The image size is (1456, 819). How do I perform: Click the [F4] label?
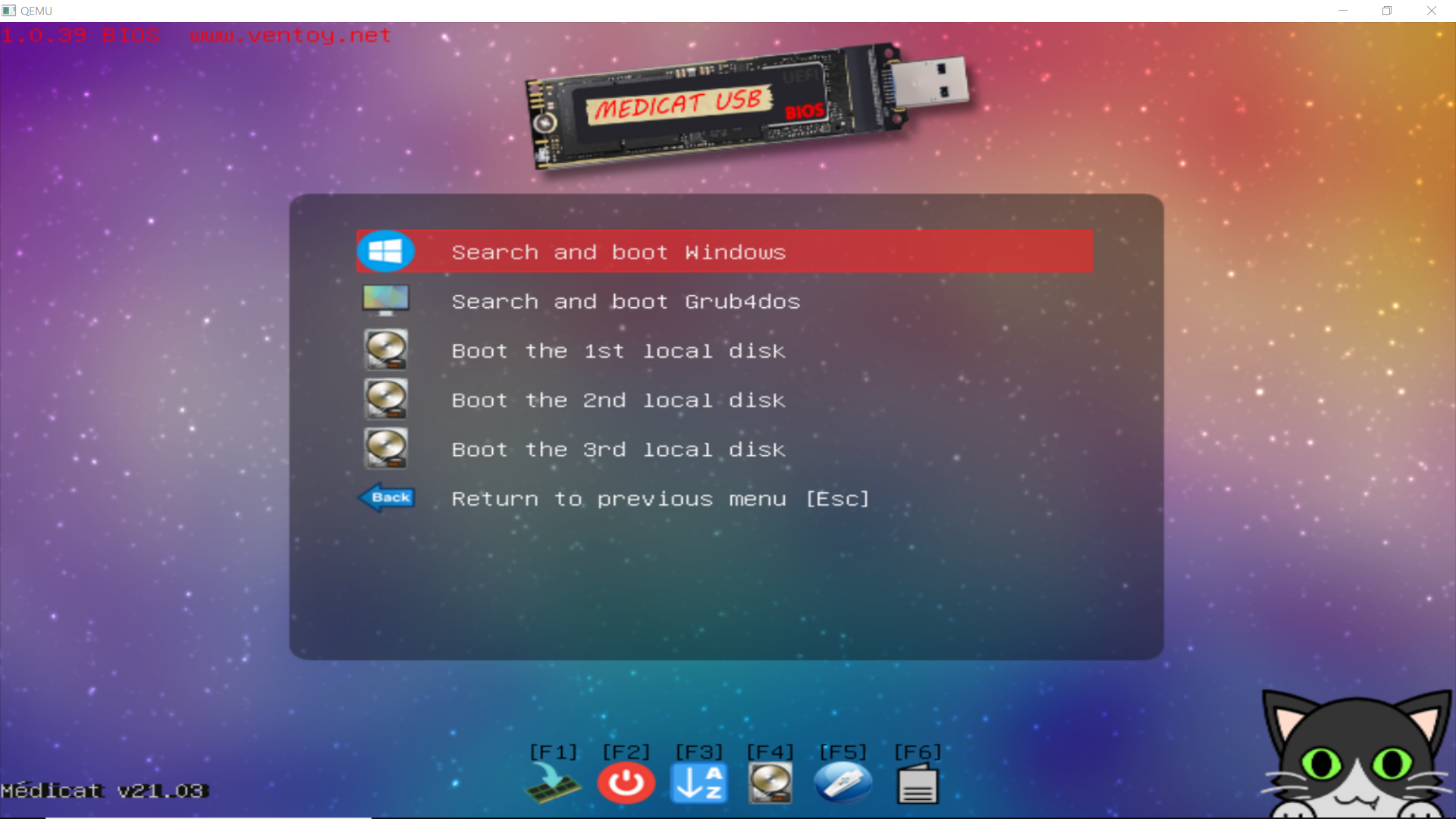tap(770, 752)
